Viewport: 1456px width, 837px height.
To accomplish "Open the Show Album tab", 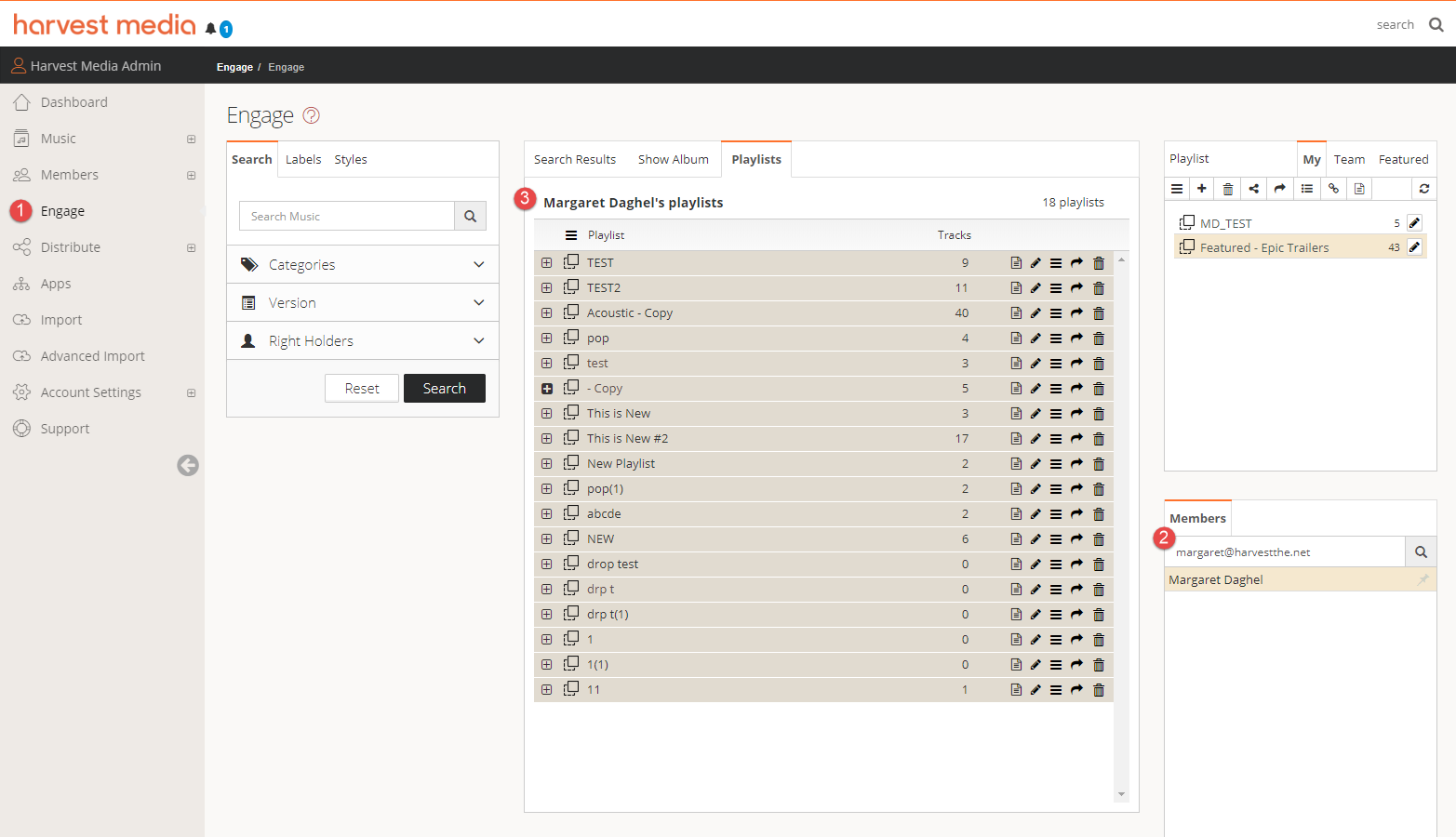I will [674, 160].
